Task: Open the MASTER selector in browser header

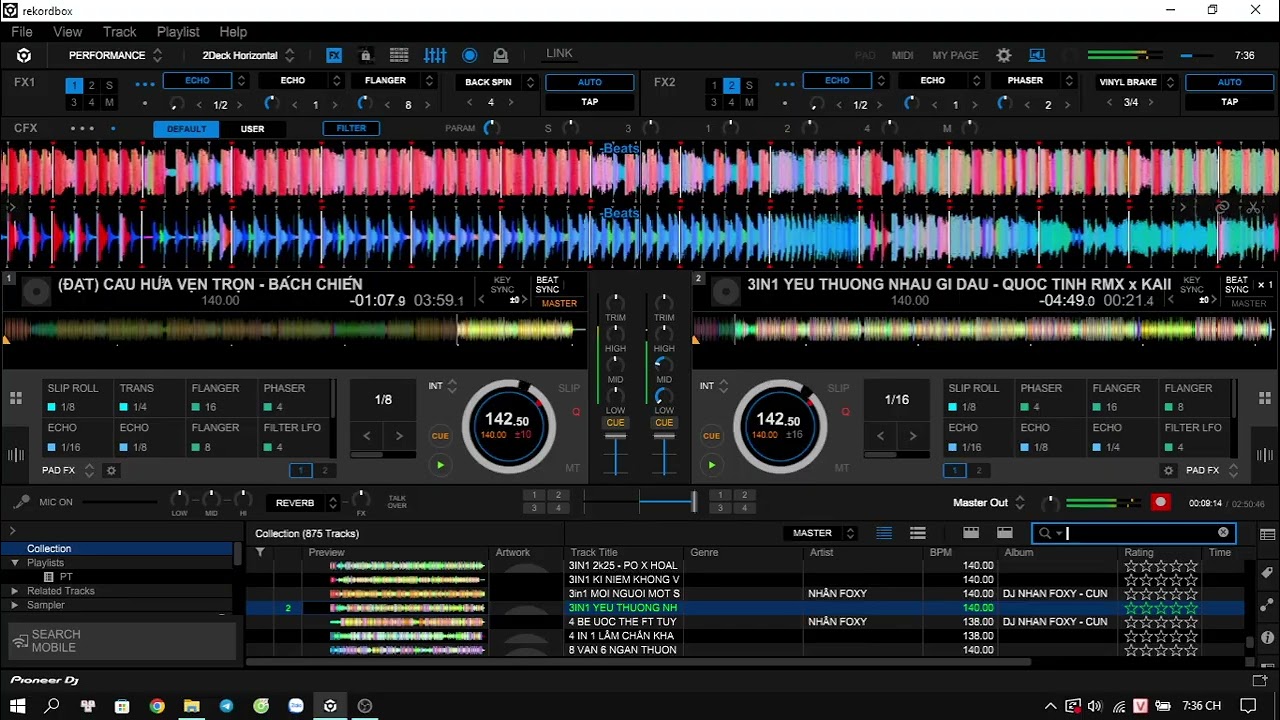Action: pos(820,533)
